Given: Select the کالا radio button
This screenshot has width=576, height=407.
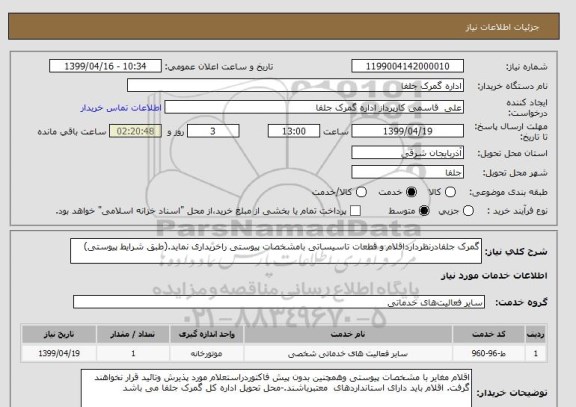Looking at the screenshot, I should point(450,192).
